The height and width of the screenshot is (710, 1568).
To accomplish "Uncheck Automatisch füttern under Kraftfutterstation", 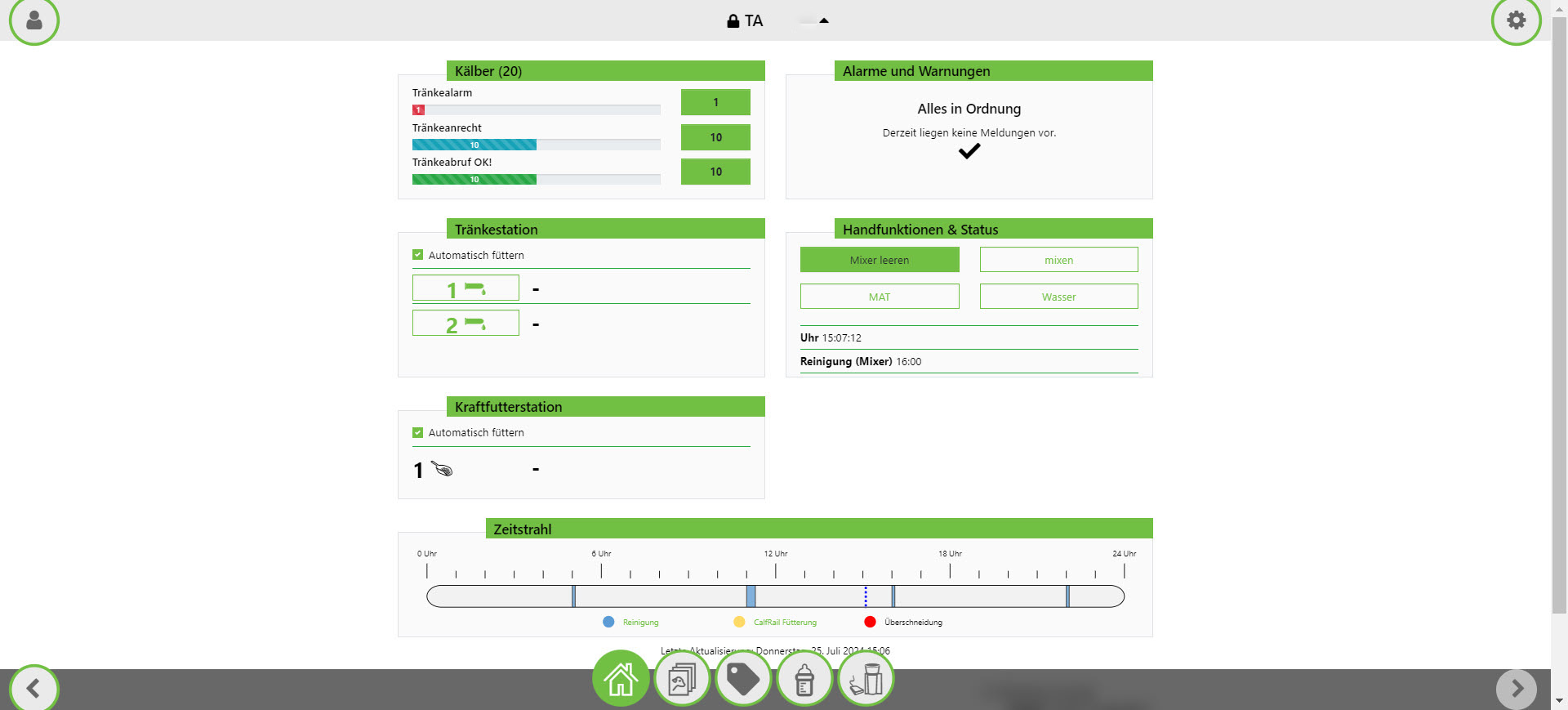I will (418, 433).
